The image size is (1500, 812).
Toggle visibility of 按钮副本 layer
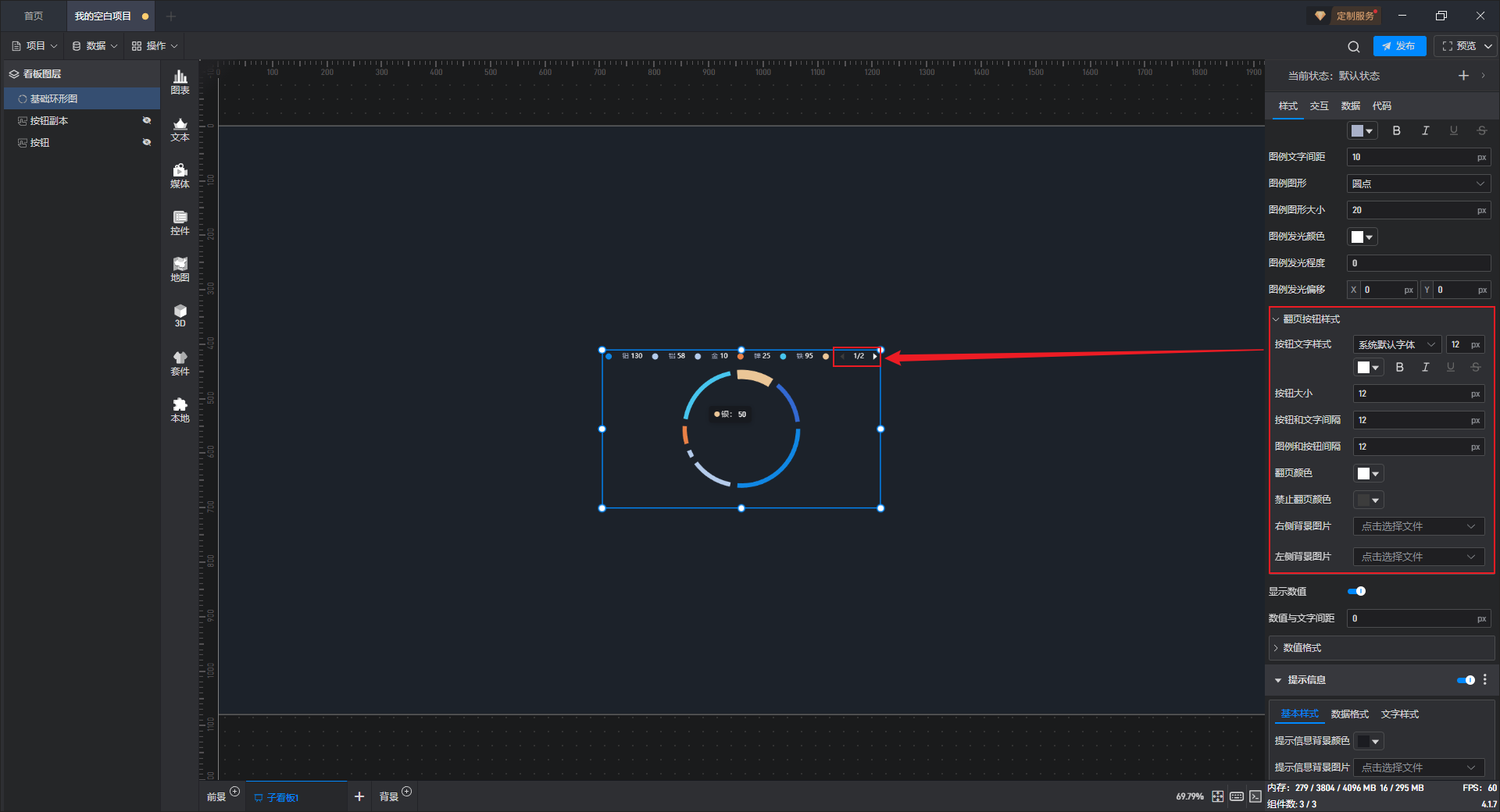tap(146, 120)
